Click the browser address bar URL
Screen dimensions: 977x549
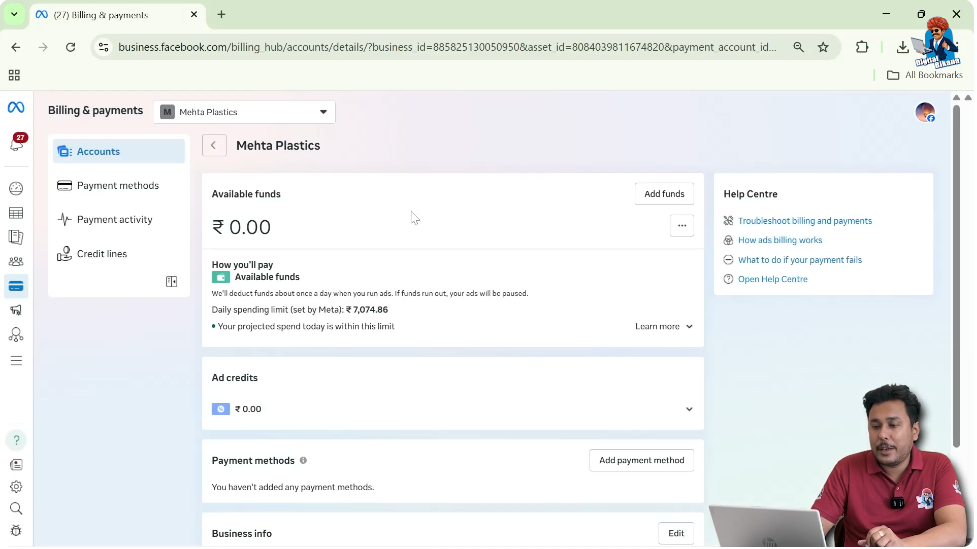click(x=447, y=47)
